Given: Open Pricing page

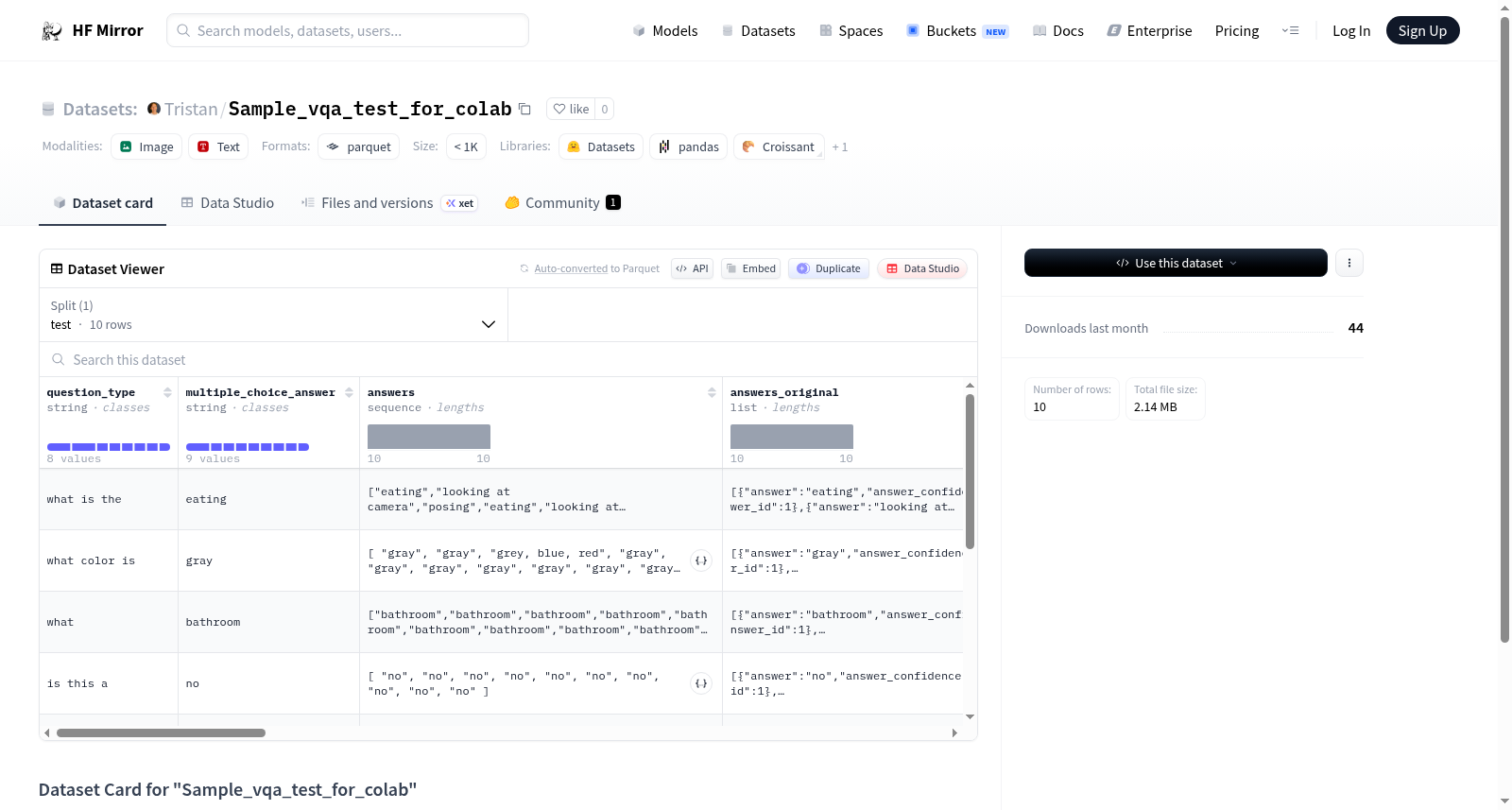Looking at the screenshot, I should coord(1237,31).
